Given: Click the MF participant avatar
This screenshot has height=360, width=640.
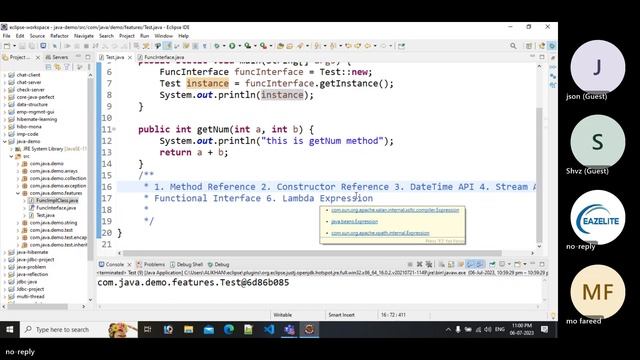Looking at the screenshot, I should click(x=598, y=291).
